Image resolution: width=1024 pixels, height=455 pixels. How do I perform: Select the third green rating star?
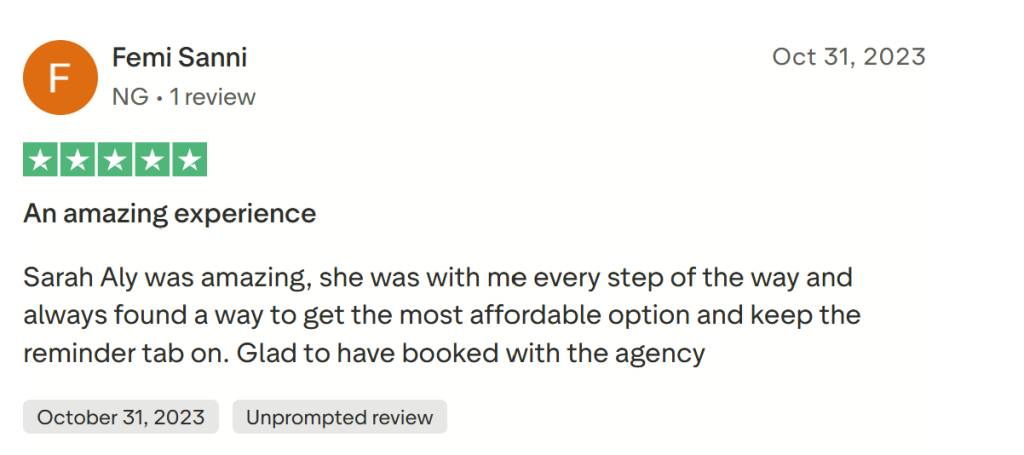click(115, 160)
